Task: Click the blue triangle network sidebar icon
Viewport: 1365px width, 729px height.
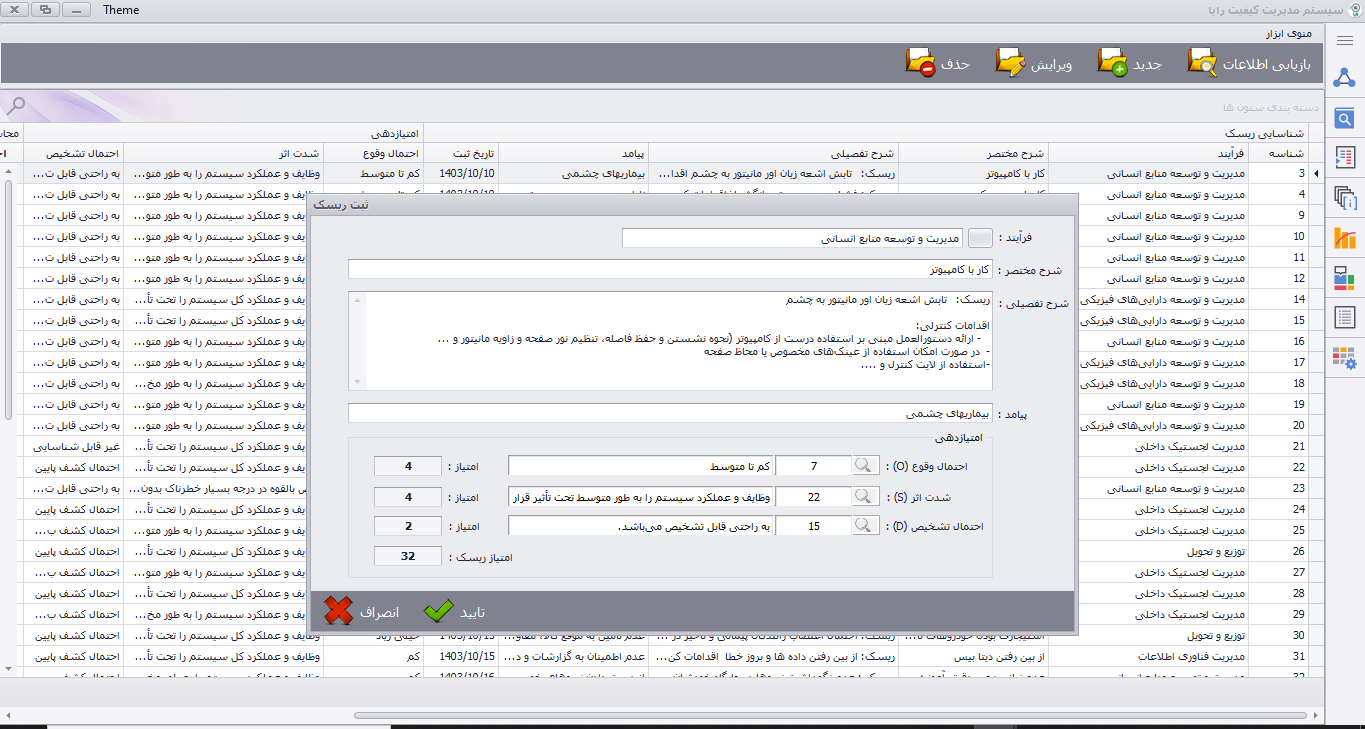Action: point(1345,79)
